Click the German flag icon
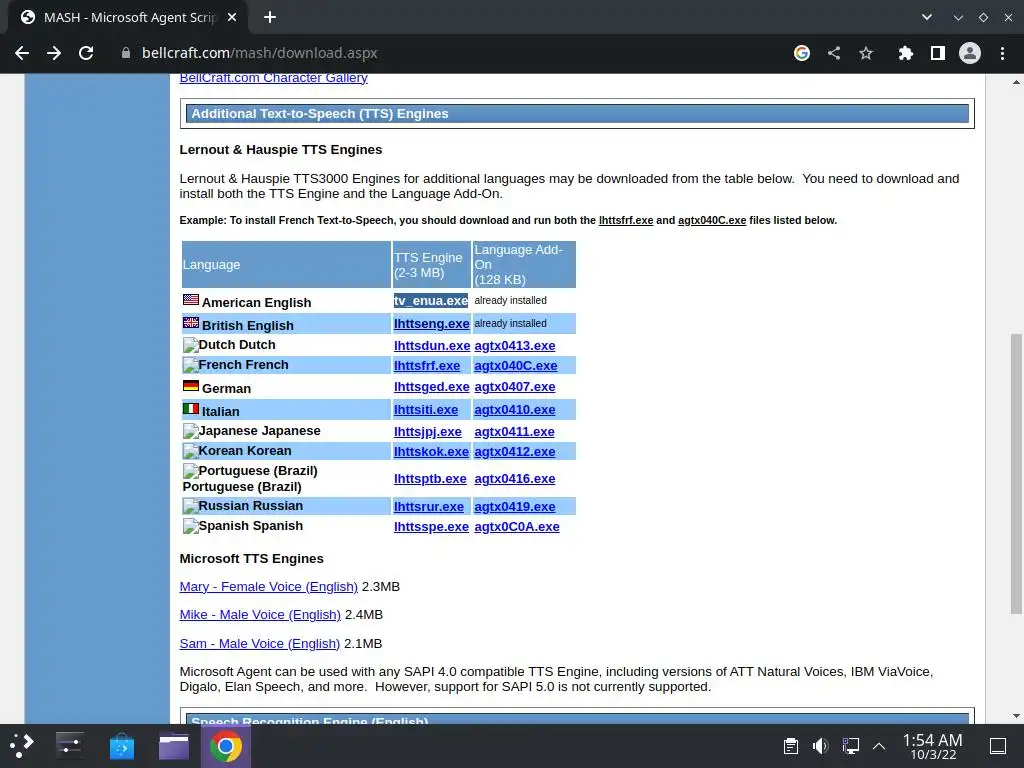 [191, 385]
